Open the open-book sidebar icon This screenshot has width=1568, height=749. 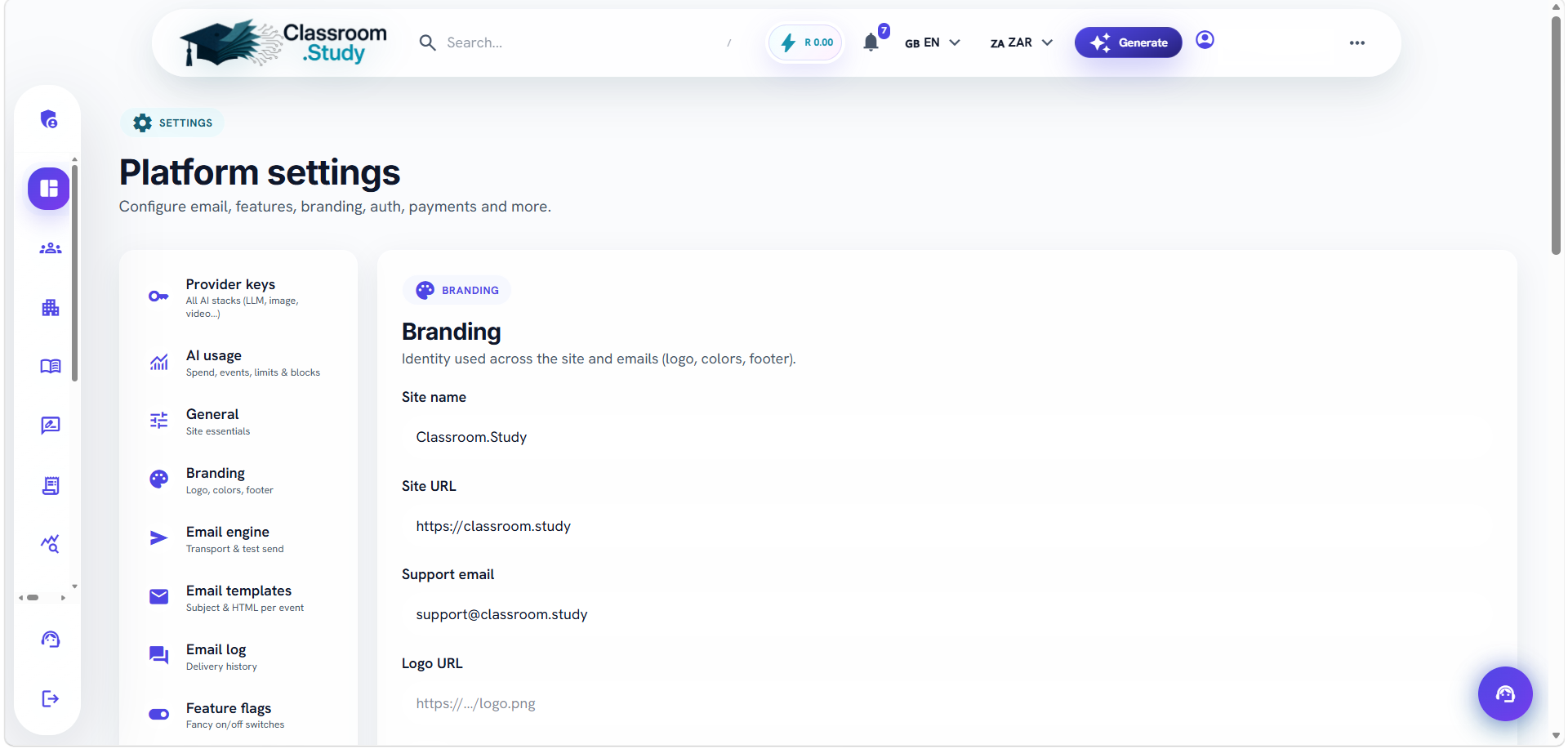51,366
